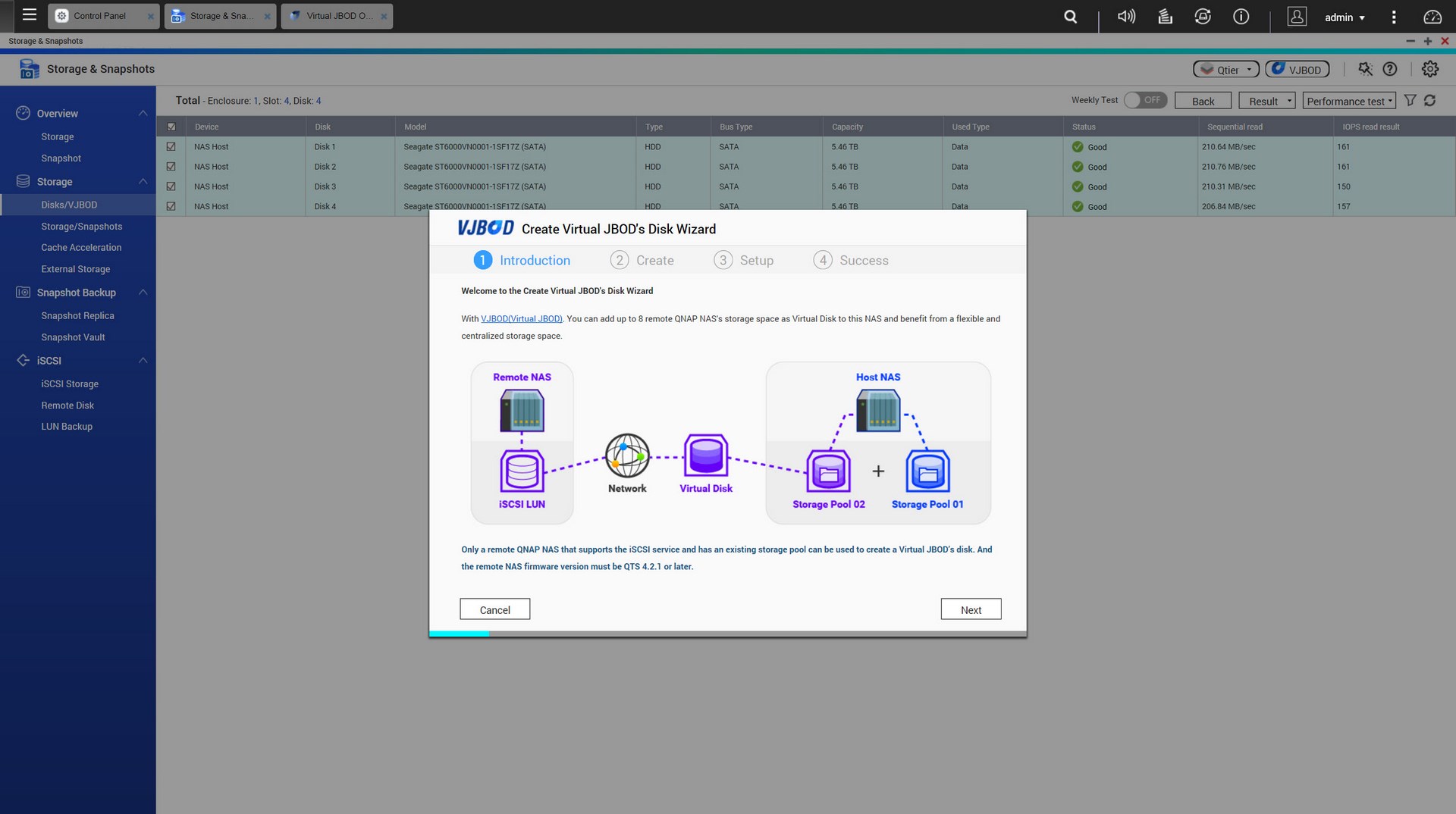Open the admin user dropdown
1456x814 pixels.
coord(1345,17)
